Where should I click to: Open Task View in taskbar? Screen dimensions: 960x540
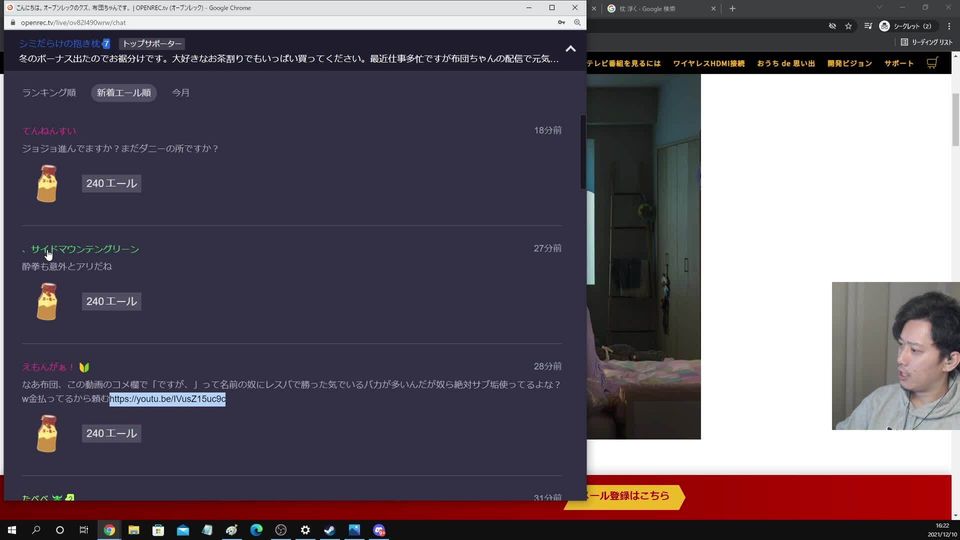[84, 530]
